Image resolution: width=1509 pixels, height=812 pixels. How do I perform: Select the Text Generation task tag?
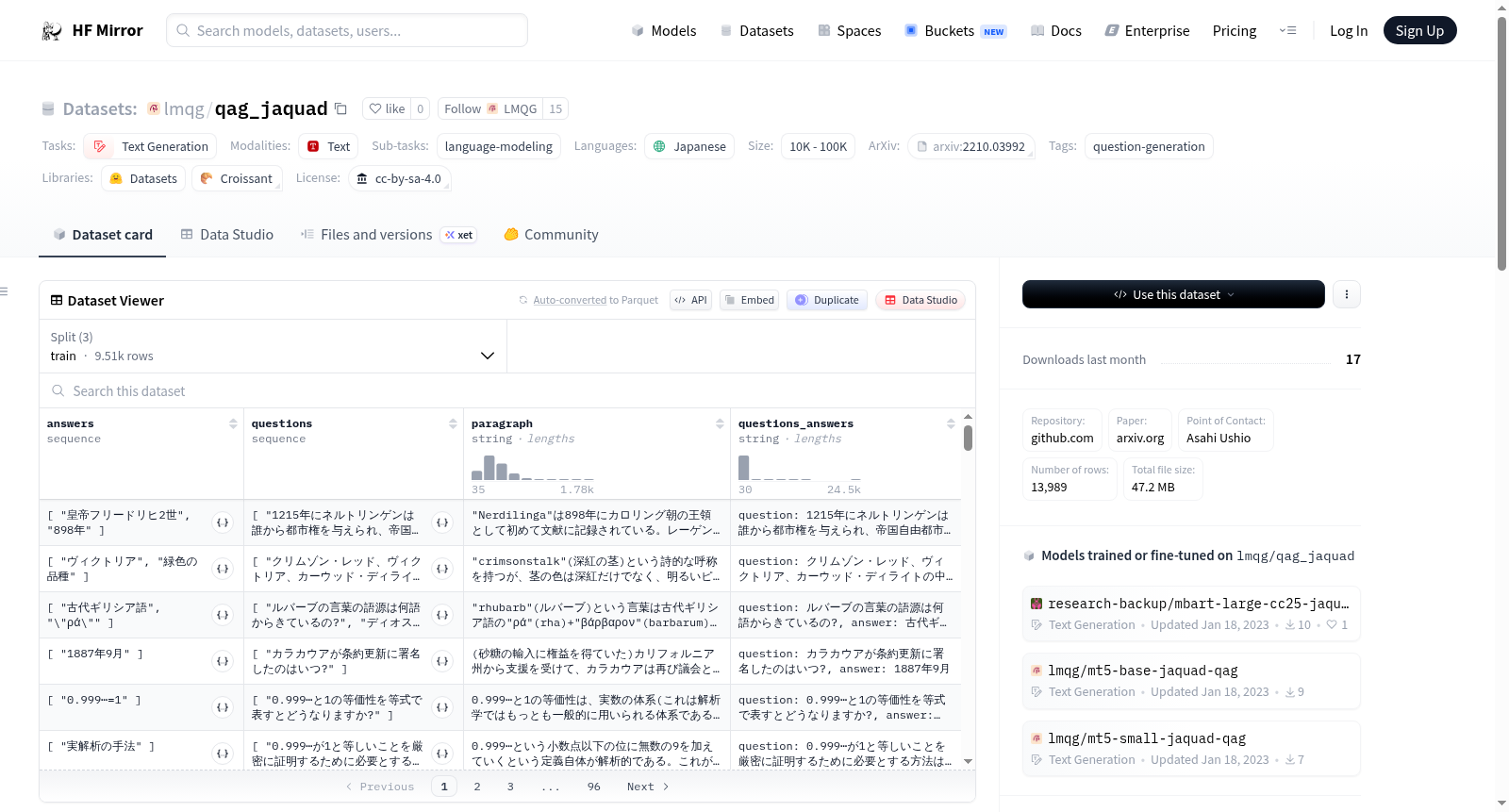point(150,146)
